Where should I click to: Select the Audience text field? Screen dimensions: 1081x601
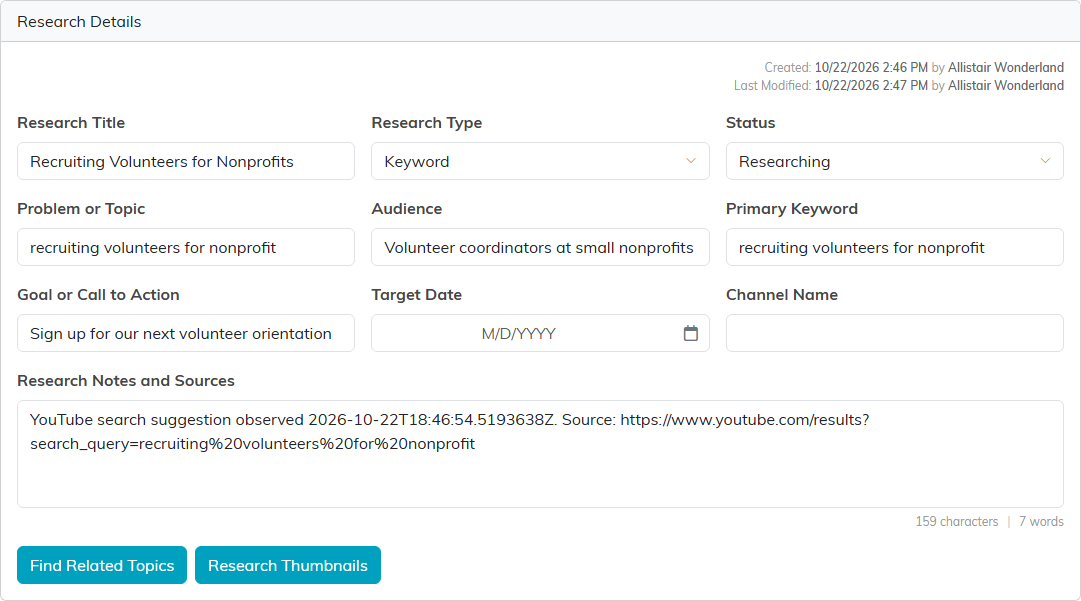pyautogui.click(x=540, y=247)
